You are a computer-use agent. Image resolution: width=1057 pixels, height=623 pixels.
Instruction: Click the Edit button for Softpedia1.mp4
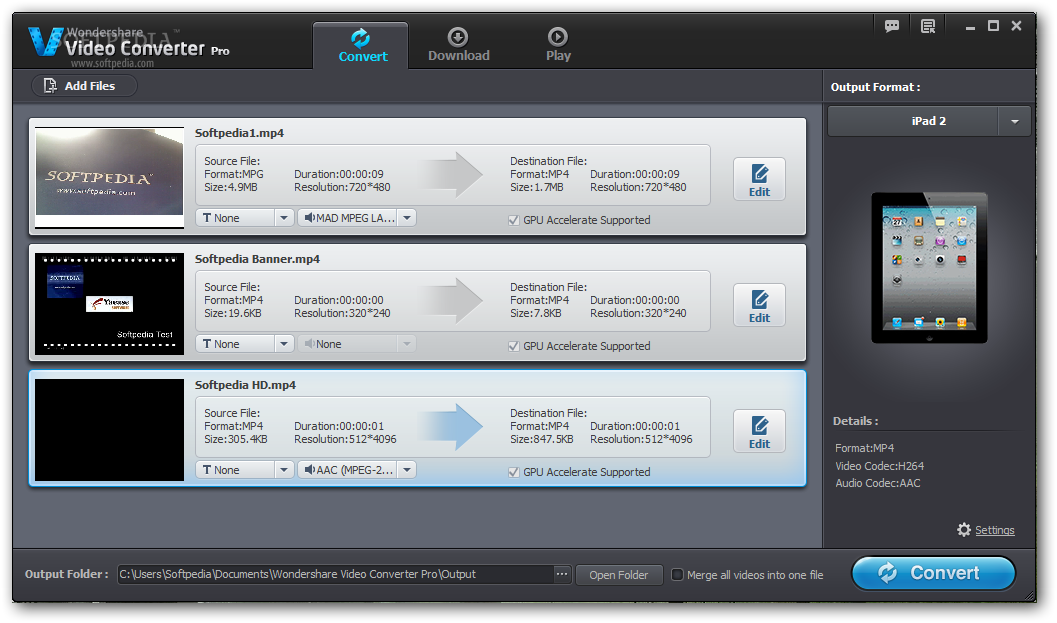tap(759, 179)
